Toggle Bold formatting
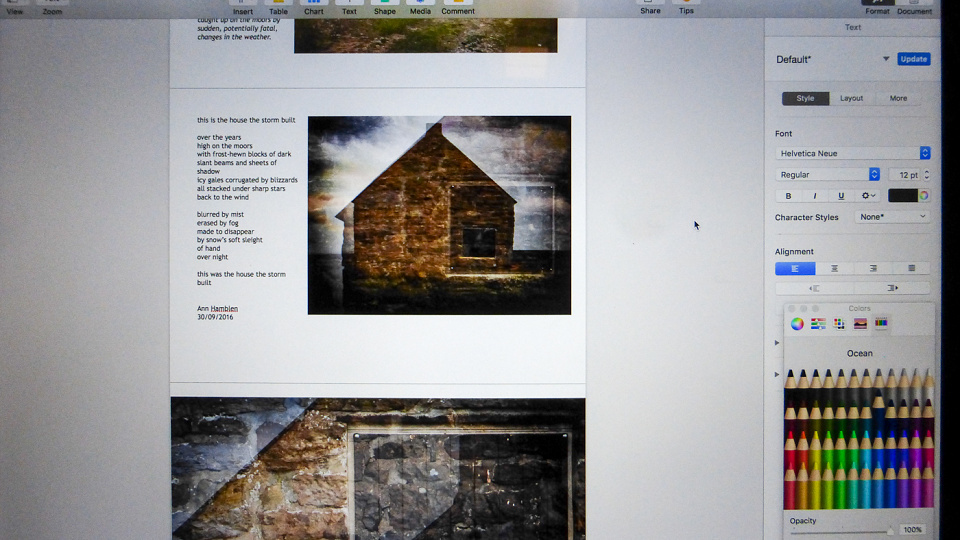This screenshot has width=960, height=540. pos(788,196)
